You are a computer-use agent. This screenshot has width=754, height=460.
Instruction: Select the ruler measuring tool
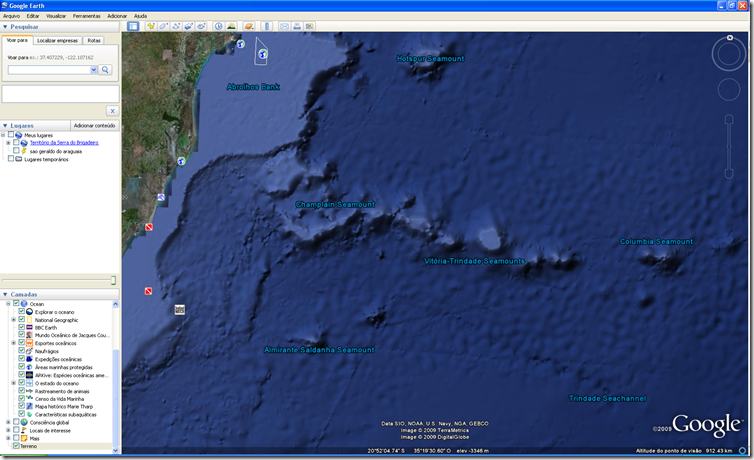266,26
